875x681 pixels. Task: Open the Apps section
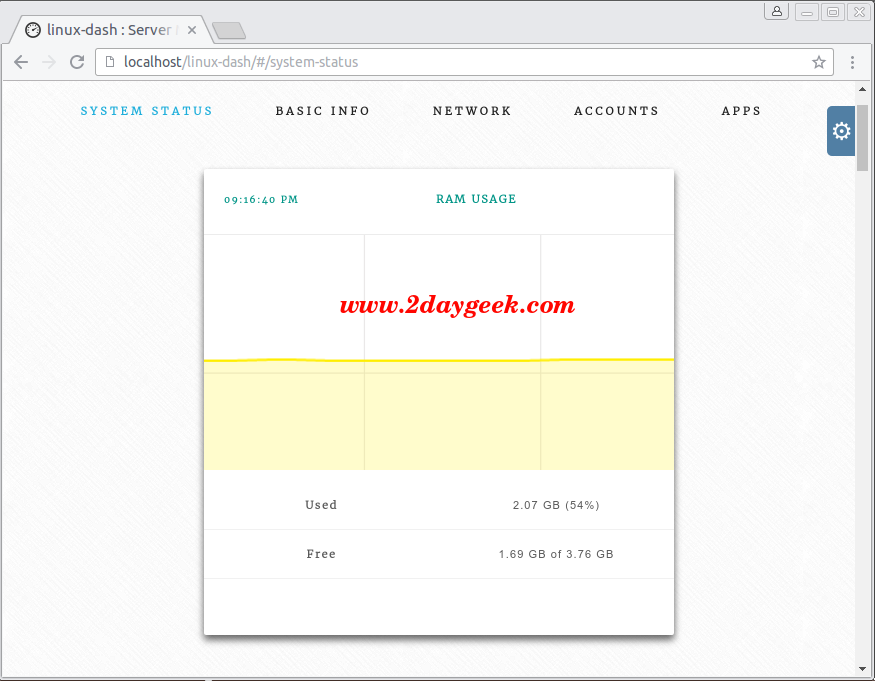pos(741,111)
